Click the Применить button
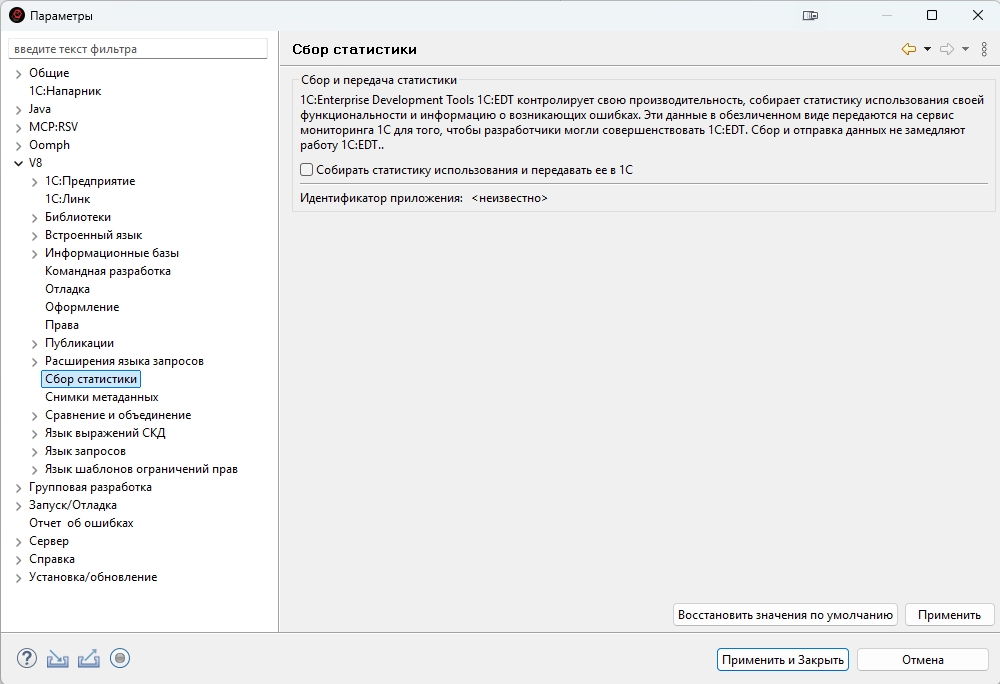This screenshot has height=684, width=1000. tap(949, 615)
